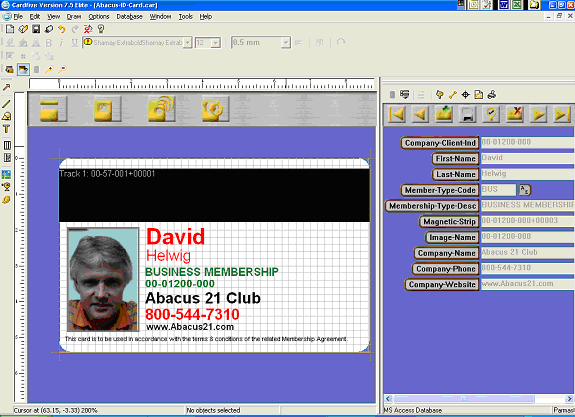The image size is (575, 417).
Task: Select the shape drawing tool
Action: point(6,116)
